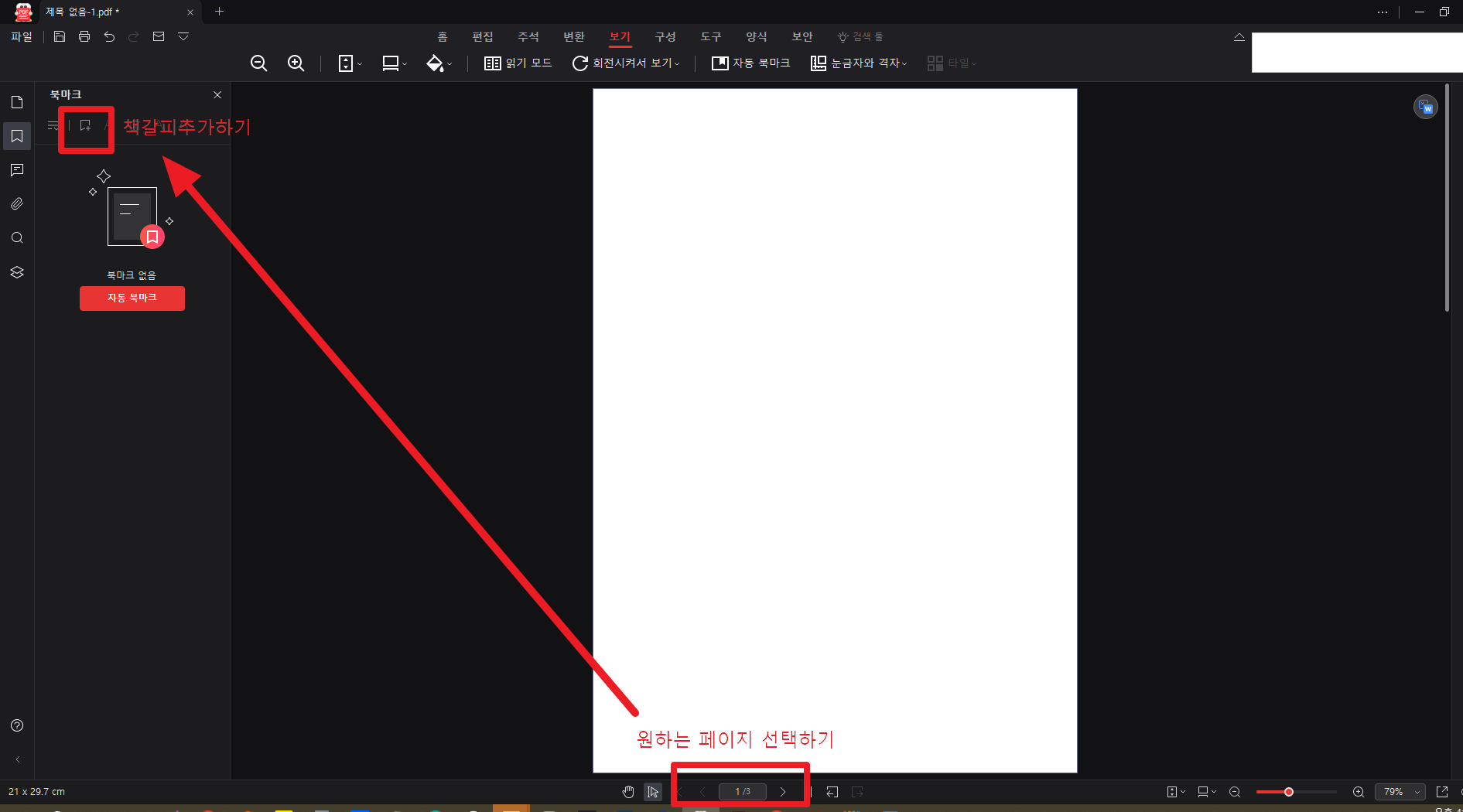Screen dimensions: 1463x812
Task: Open the zoom percentage dropdown showing 79%
Action: click(1400, 792)
